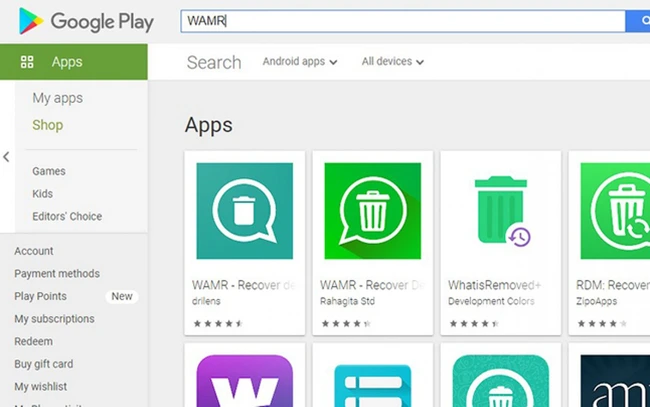Open the teal rounded trash bubble app icon
Image resolution: width=650 pixels, height=407 pixels.
coord(501,381)
